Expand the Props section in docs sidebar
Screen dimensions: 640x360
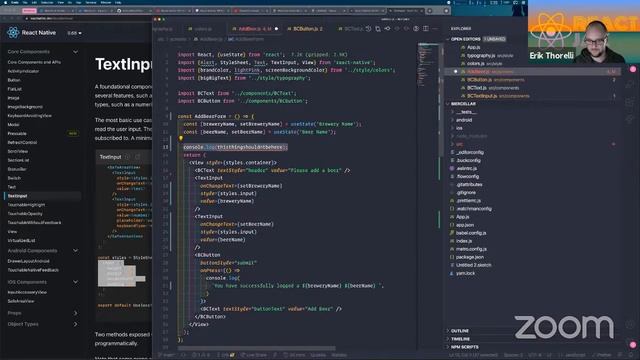[x=75, y=313]
